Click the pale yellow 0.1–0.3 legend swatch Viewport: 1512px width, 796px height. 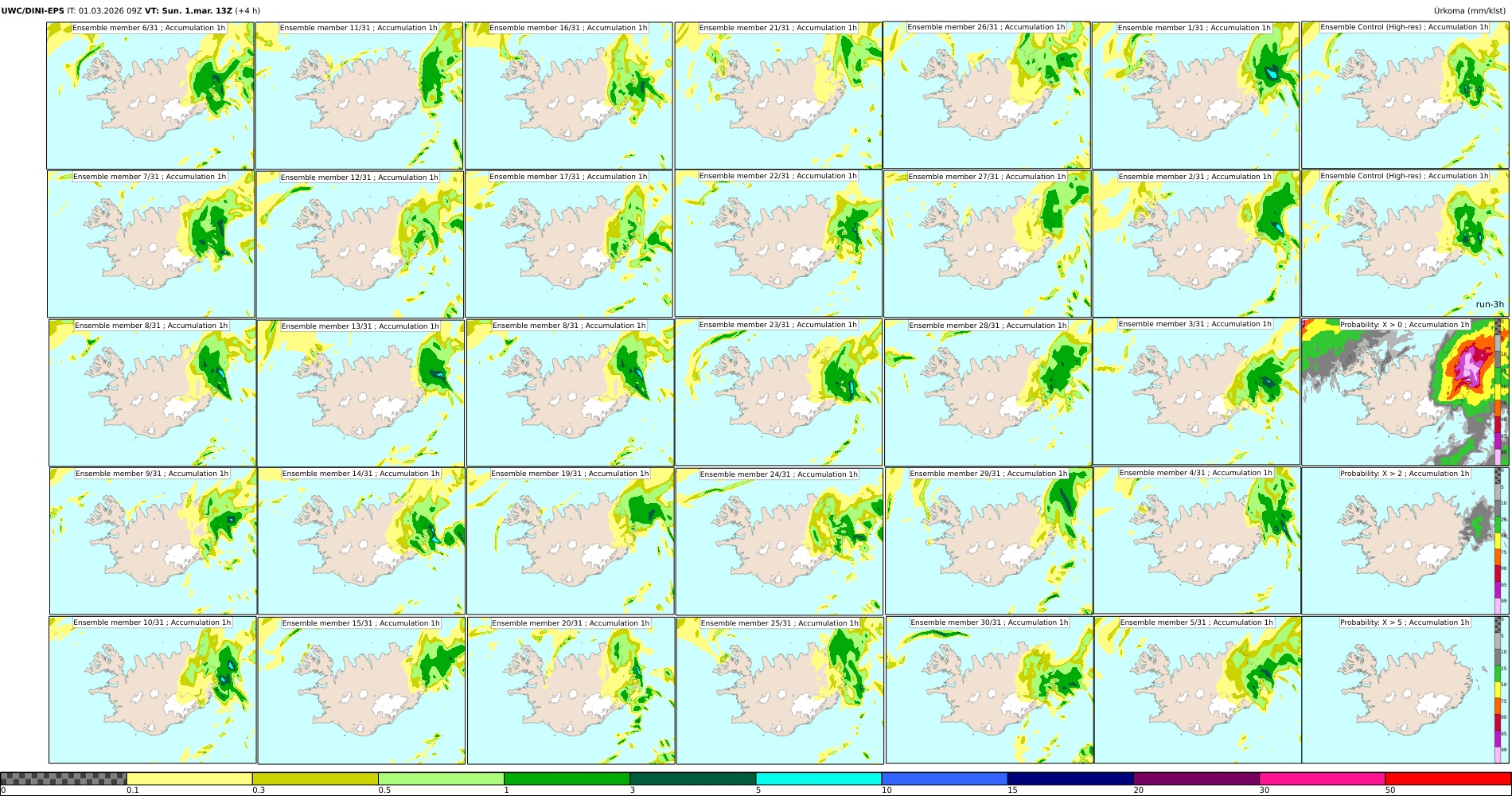tap(189, 778)
